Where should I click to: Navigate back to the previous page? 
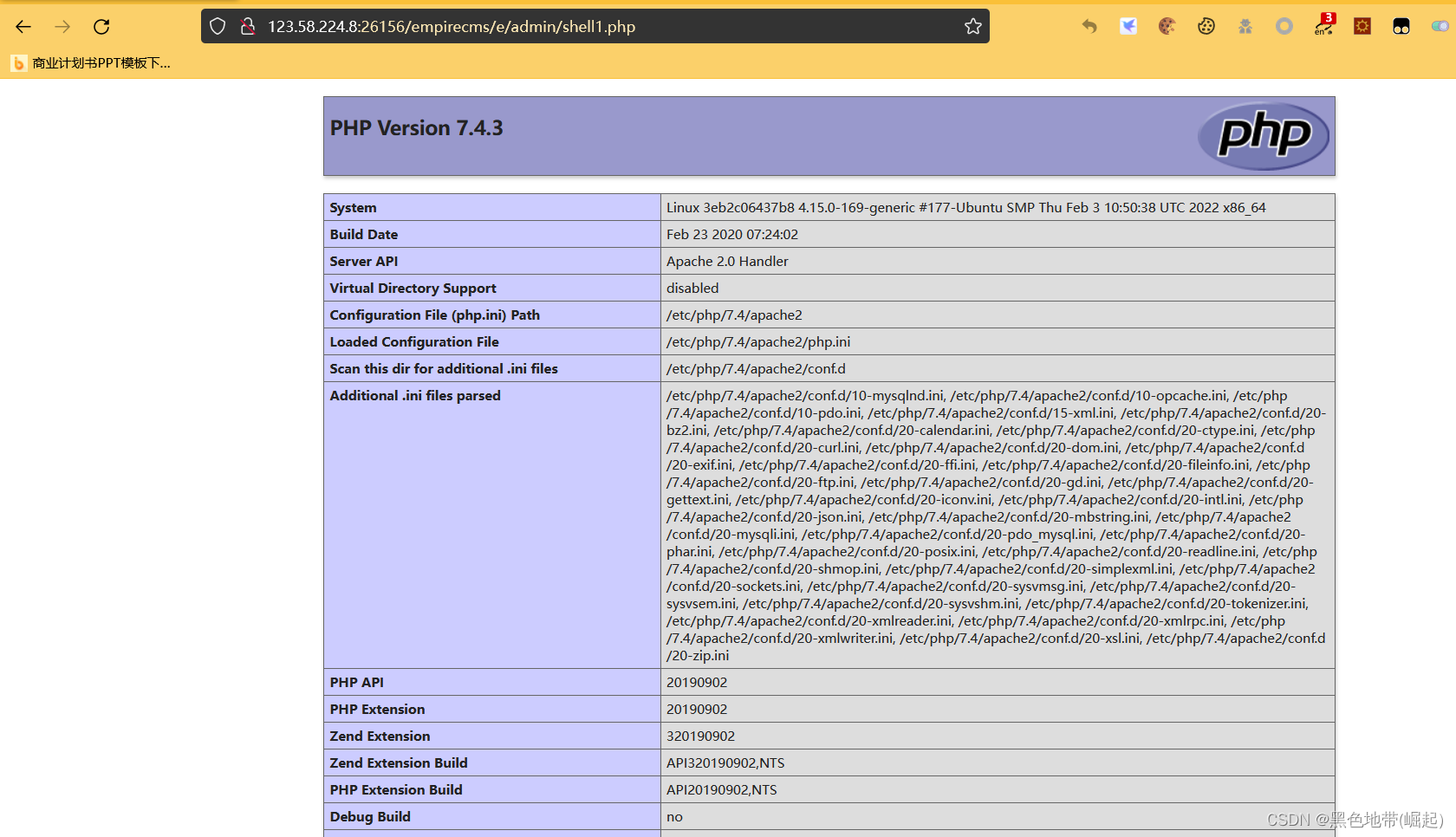[23, 26]
